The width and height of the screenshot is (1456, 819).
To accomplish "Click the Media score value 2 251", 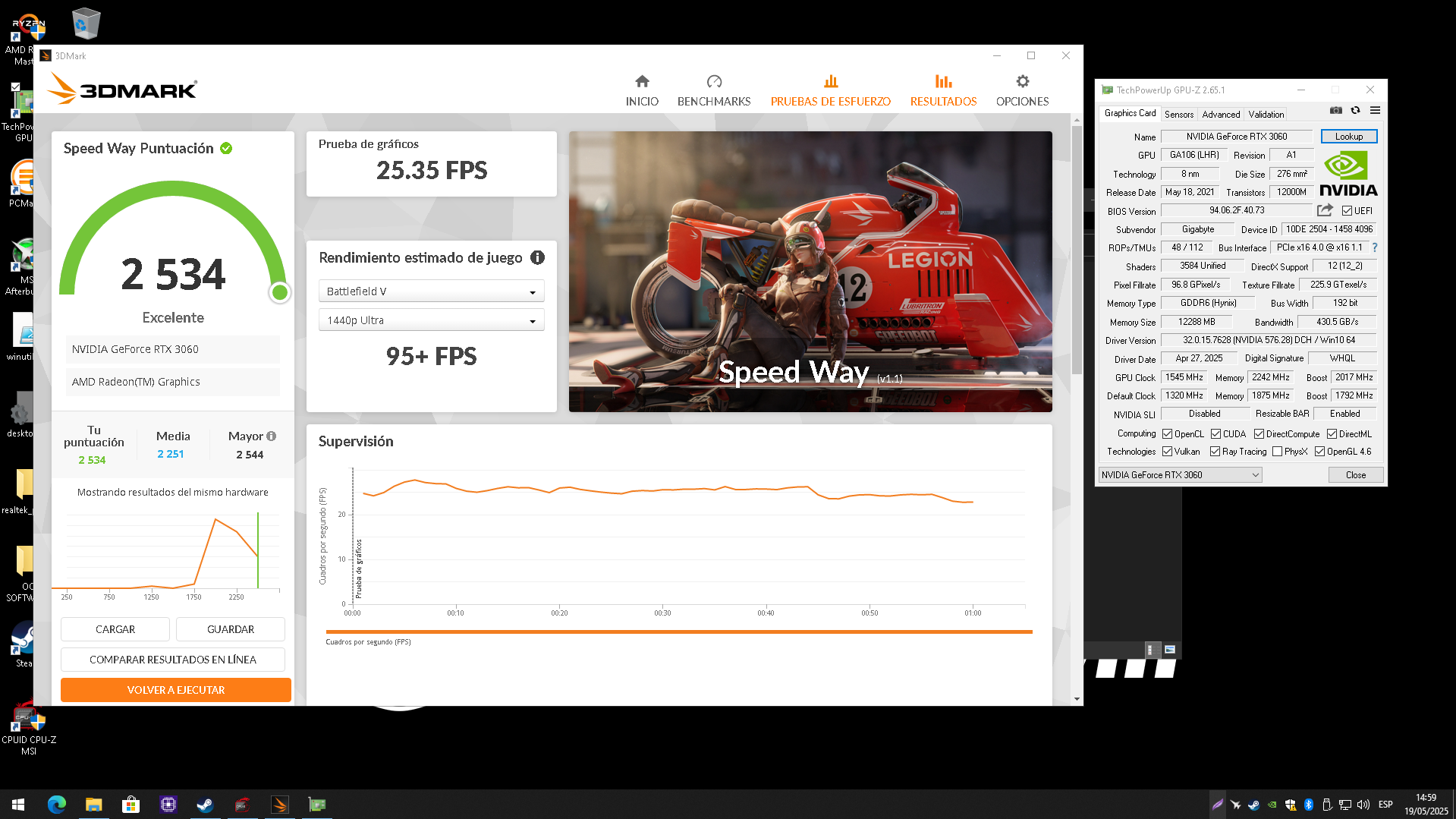I will coord(171,454).
